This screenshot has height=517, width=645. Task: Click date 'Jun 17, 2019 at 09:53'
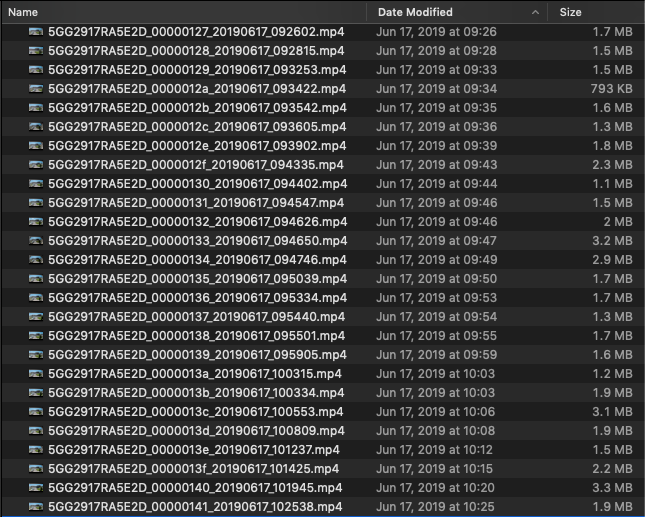[436, 298]
